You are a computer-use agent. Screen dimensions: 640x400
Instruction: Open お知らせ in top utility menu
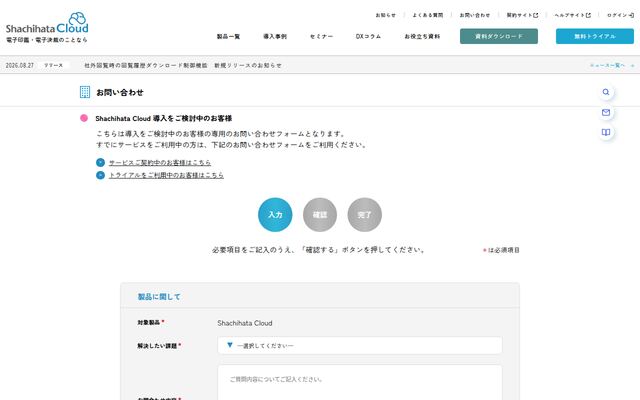pos(386,15)
